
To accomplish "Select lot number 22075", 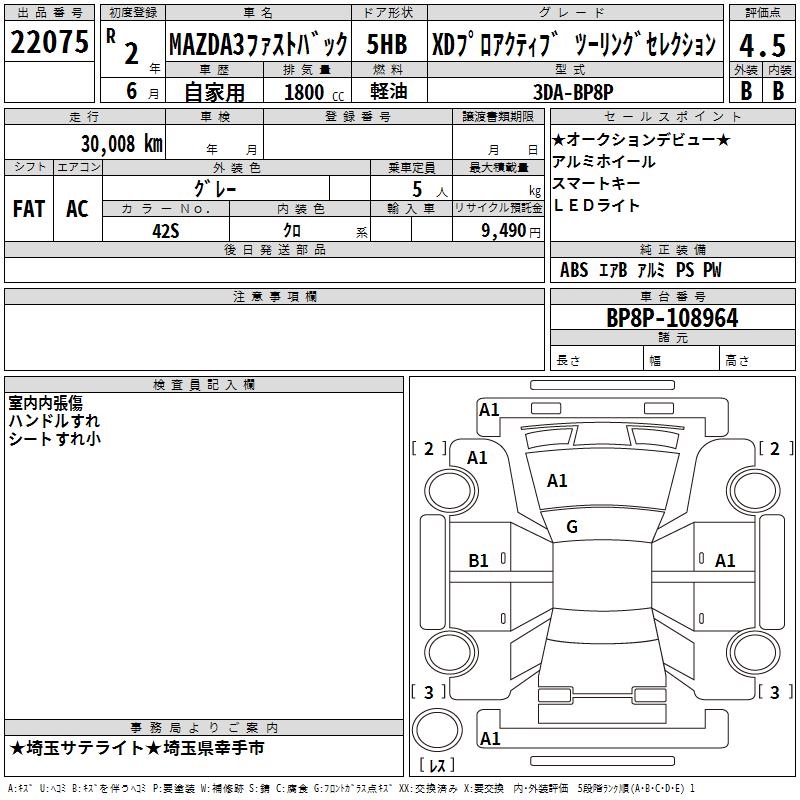I will 49,42.
